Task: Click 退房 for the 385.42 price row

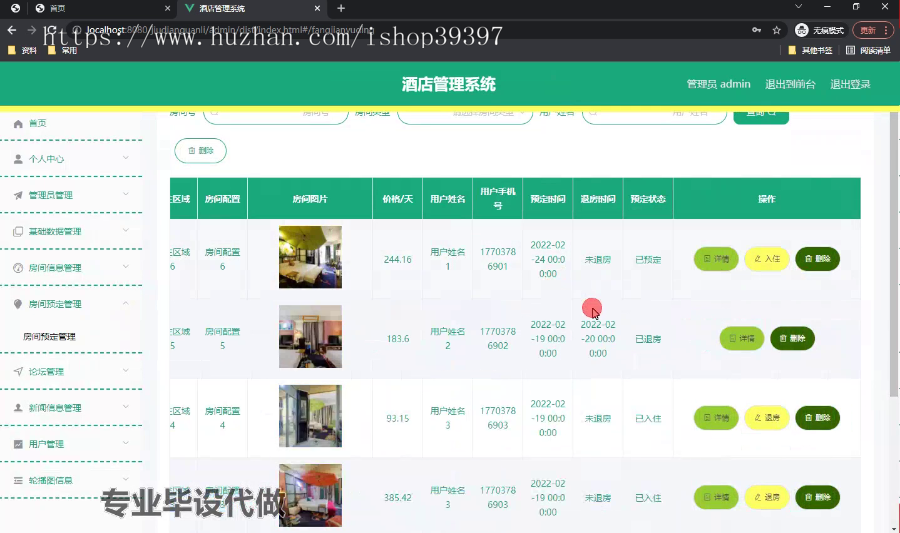Action: click(766, 497)
